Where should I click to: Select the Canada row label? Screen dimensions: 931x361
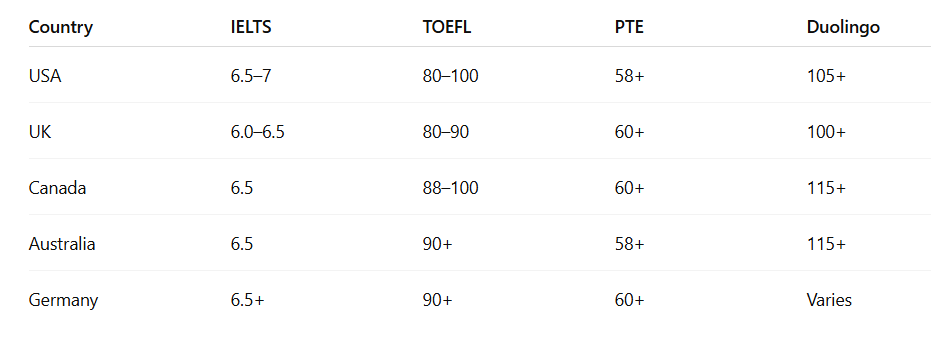(58, 188)
